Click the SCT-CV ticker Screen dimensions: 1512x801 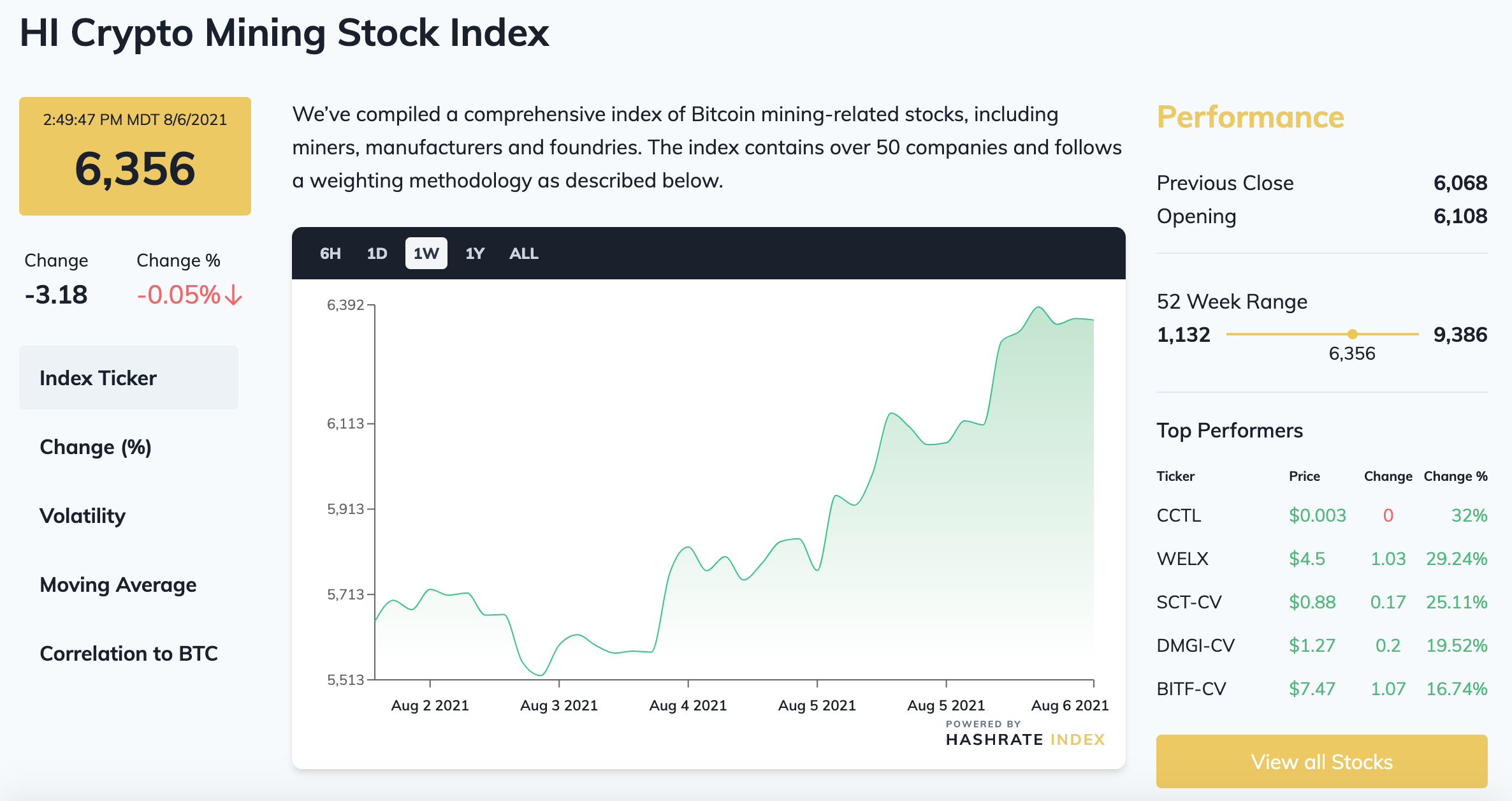click(x=1189, y=602)
